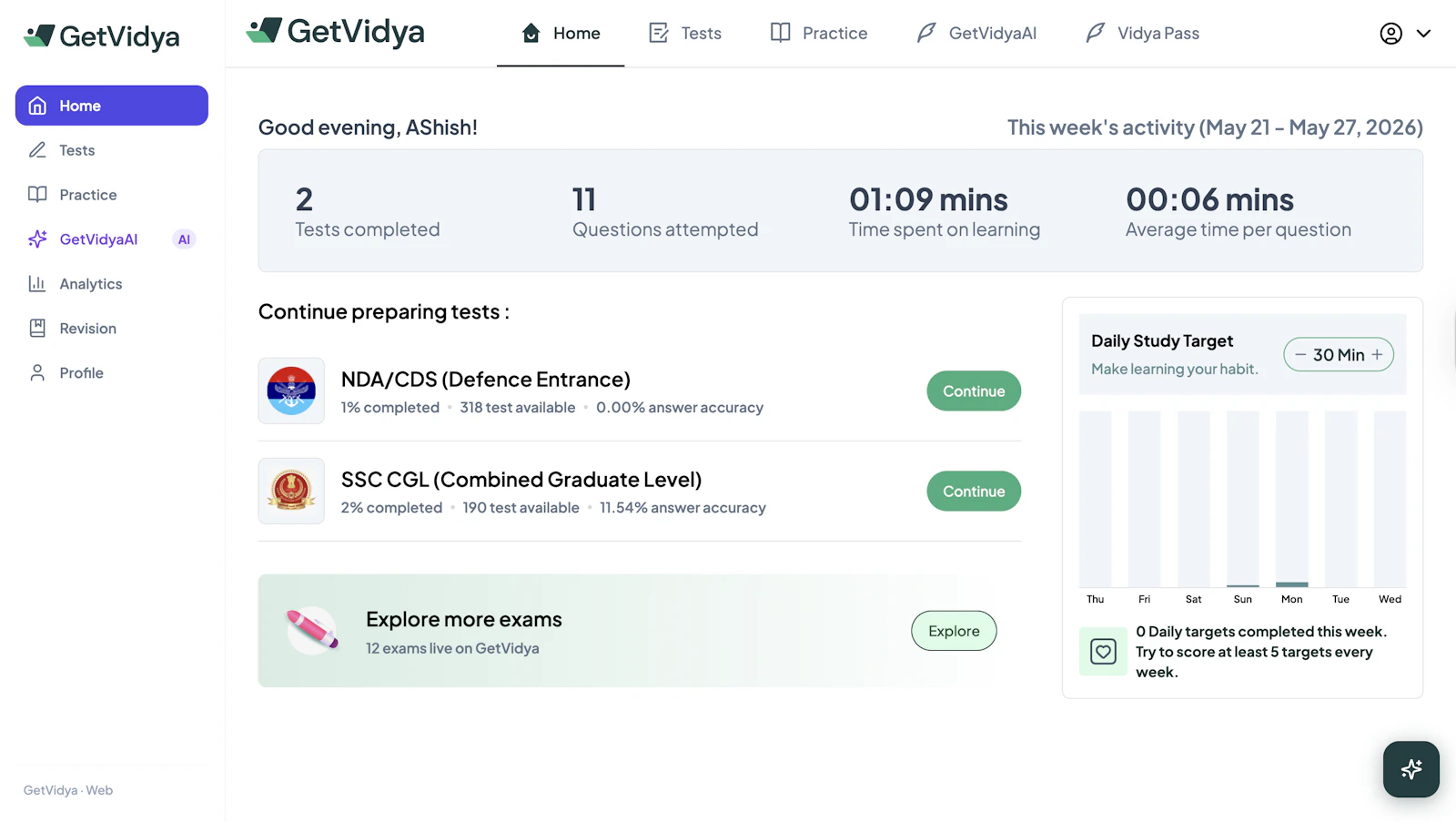Click the GetVidyaAI feather icon in the top navigation
Image resolution: width=1456 pixels, height=822 pixels.
point(926,34)
